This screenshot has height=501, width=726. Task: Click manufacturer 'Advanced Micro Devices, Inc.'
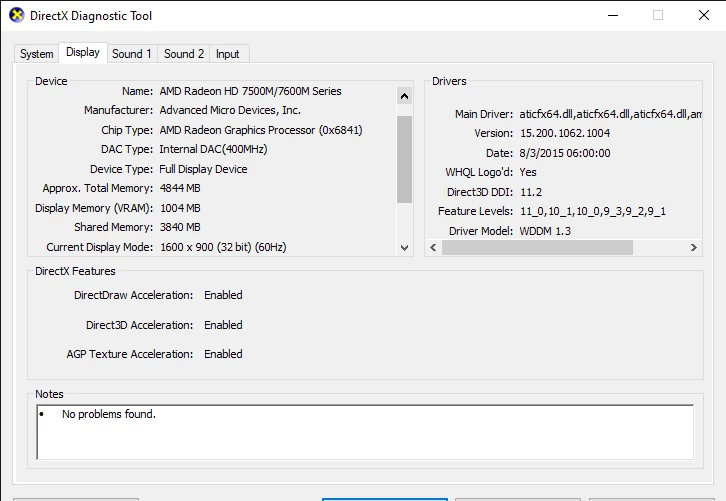pos(230,110)
